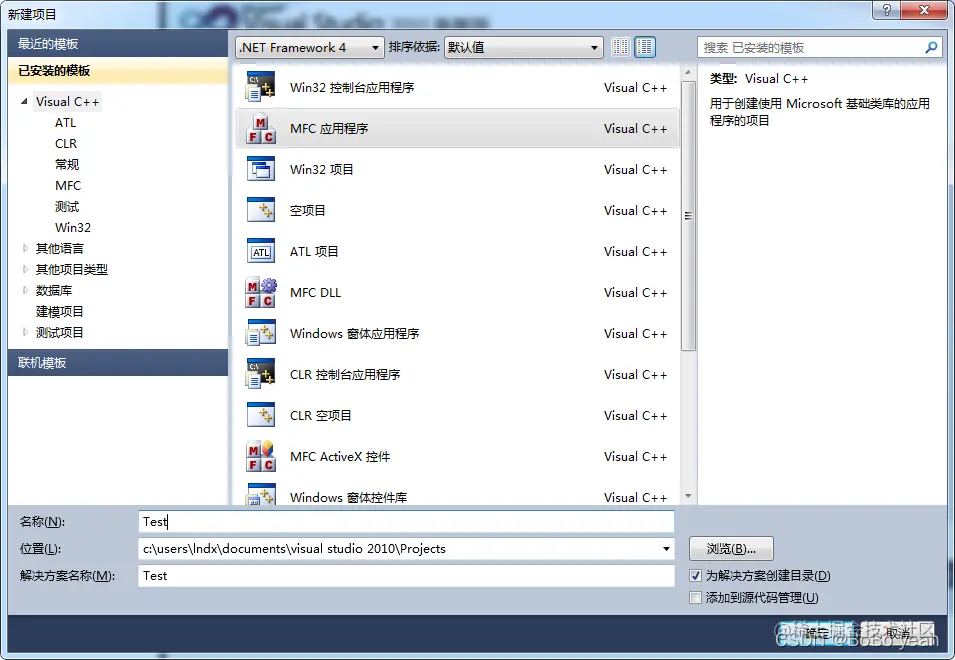Click the template list scroll up arrow
The height and width of the screenshot is (660, 955).
[688, 72]
